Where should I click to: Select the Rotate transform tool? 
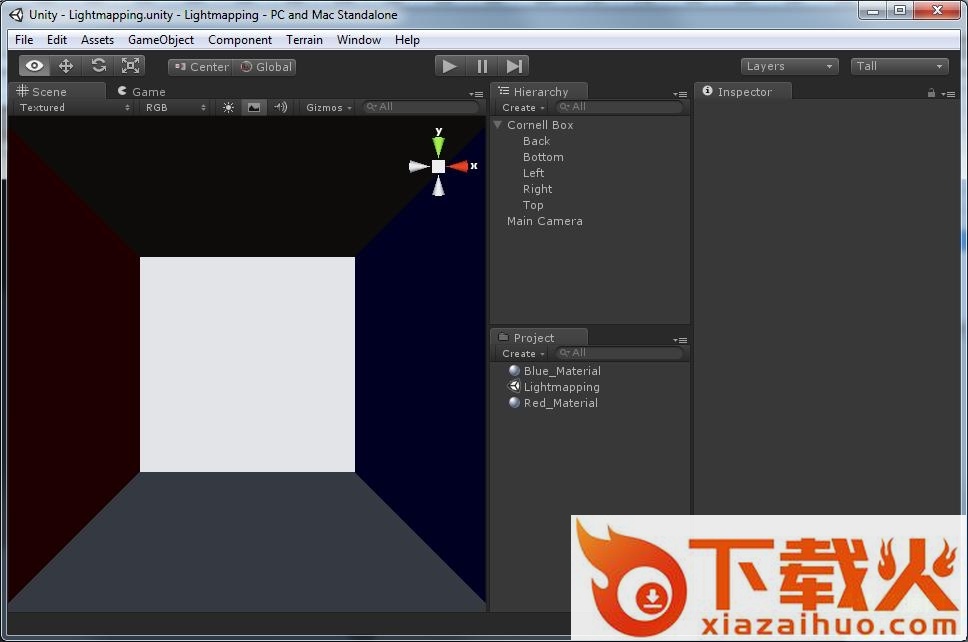pos(98,66)
